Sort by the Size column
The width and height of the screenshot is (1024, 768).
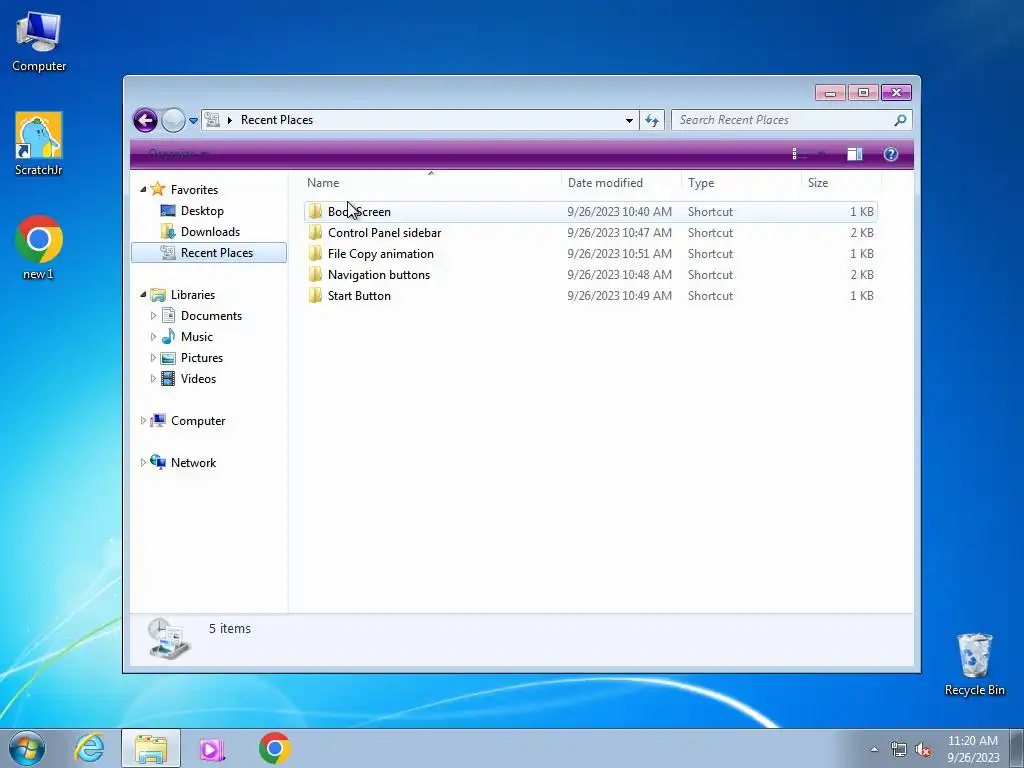(x=841, y=183)
